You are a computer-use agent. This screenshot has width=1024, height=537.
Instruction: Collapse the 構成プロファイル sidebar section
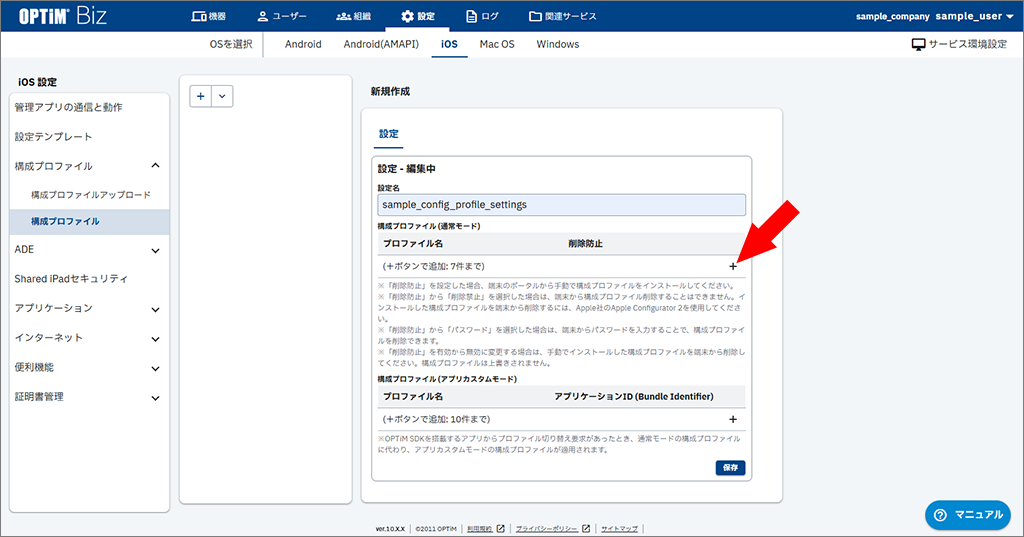[x=155, y=166]
